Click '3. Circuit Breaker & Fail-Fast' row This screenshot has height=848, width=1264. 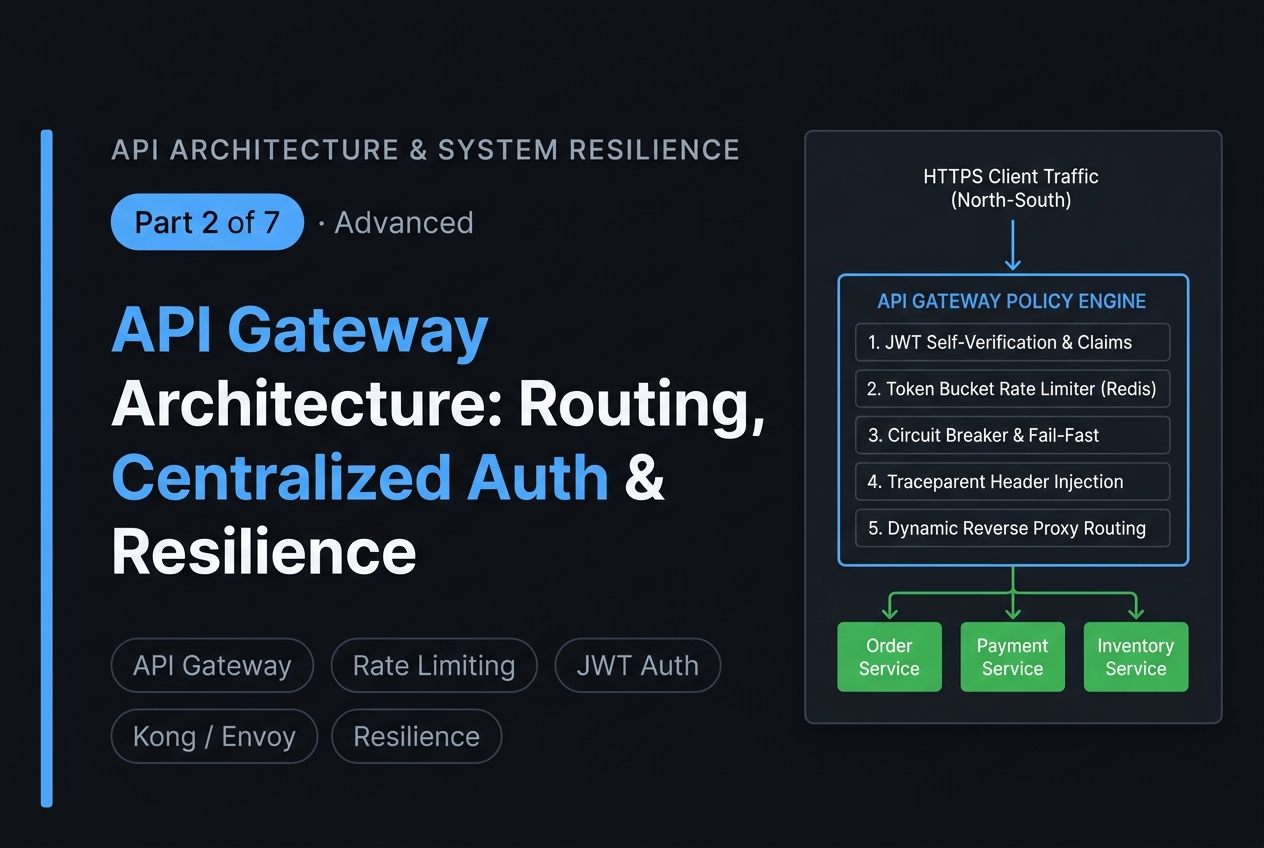[x=1012, y=435]
